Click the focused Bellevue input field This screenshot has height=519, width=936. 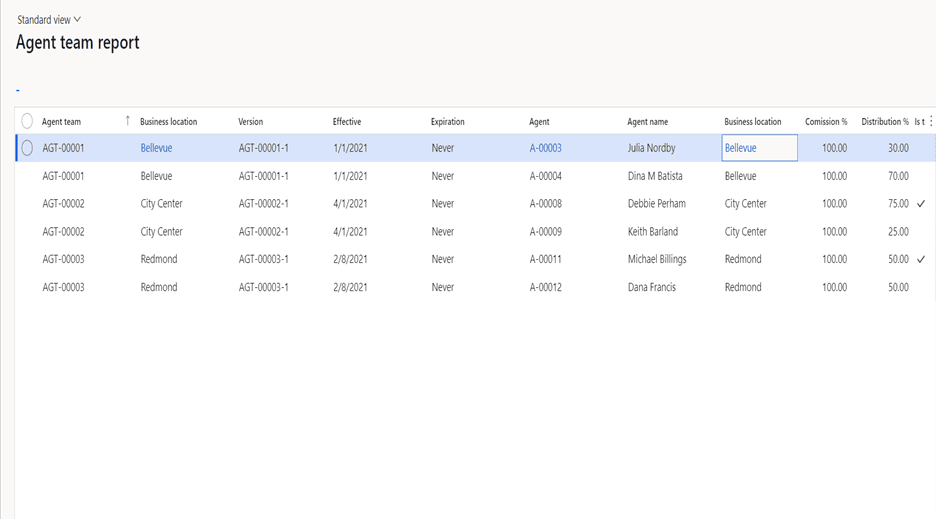tap(759, 148)
